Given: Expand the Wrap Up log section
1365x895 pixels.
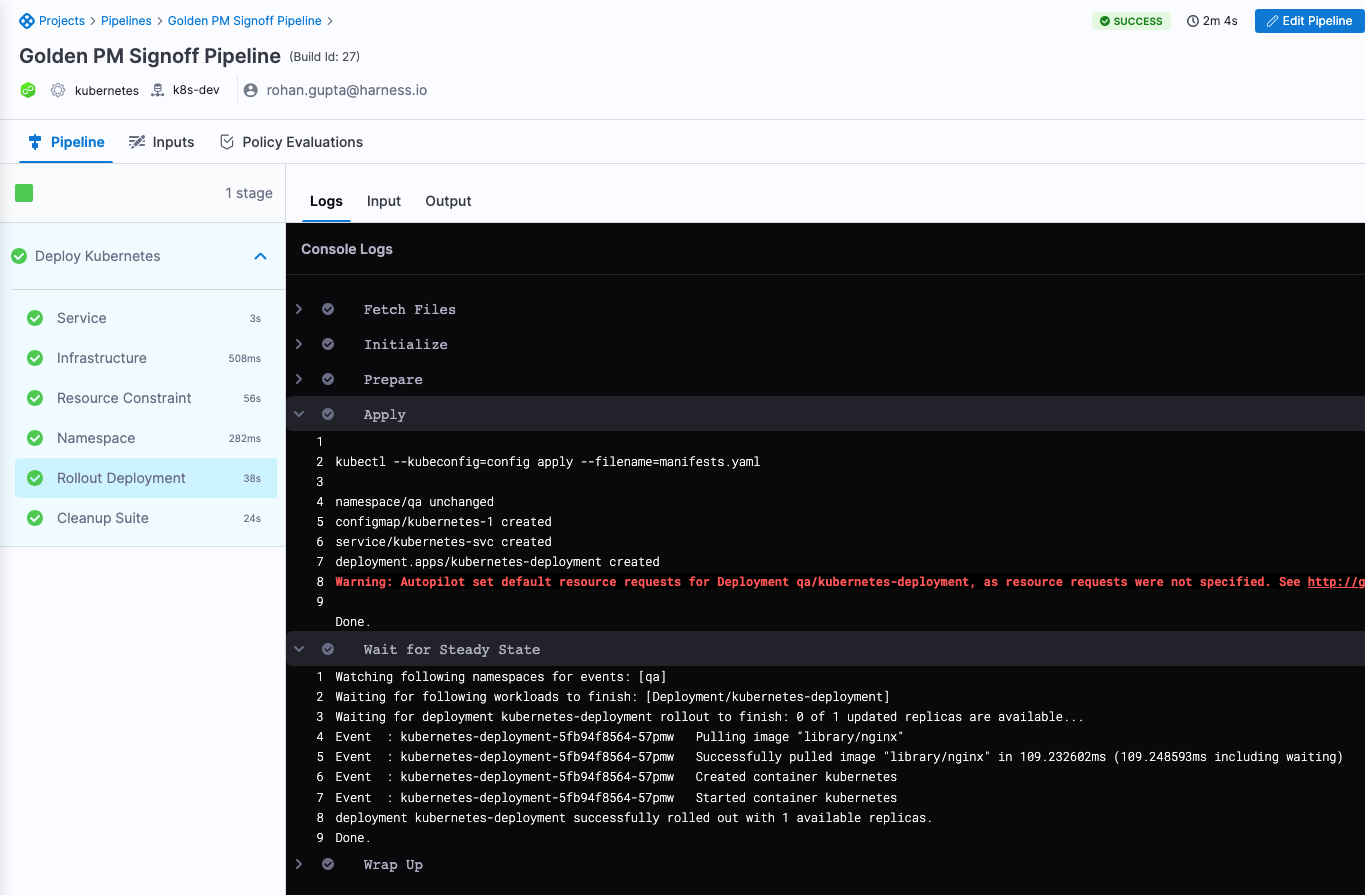Looking at the screenshot, I should tap(298, 864).
